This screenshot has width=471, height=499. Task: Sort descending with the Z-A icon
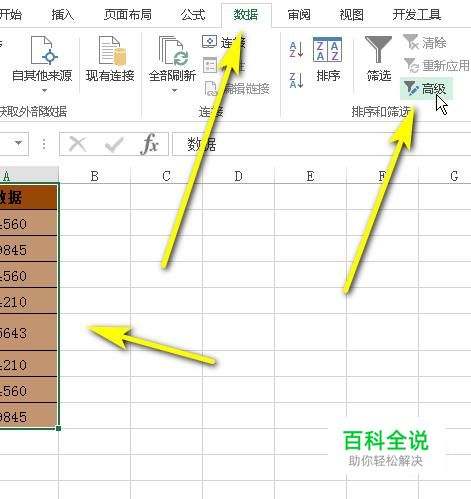pyautogui.click(x=296, y=80)
